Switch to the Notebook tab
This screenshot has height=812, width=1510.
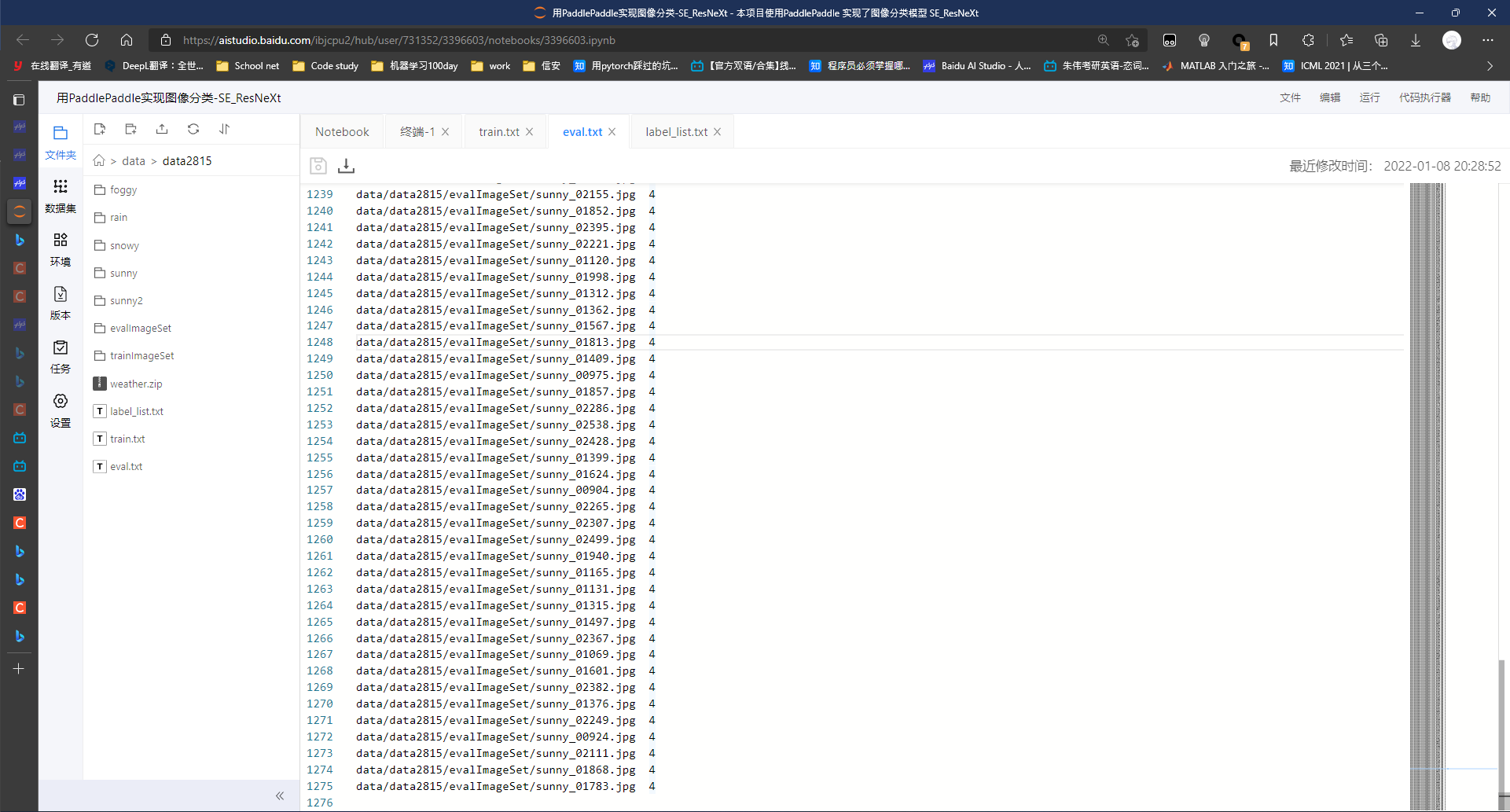(341, 131)
